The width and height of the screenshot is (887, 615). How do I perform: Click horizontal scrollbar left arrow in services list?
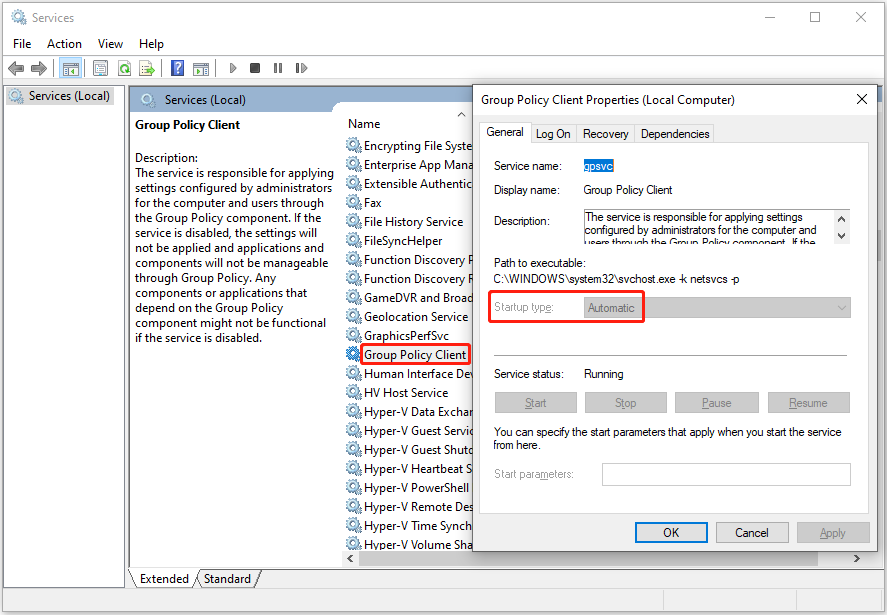point(350,558)
